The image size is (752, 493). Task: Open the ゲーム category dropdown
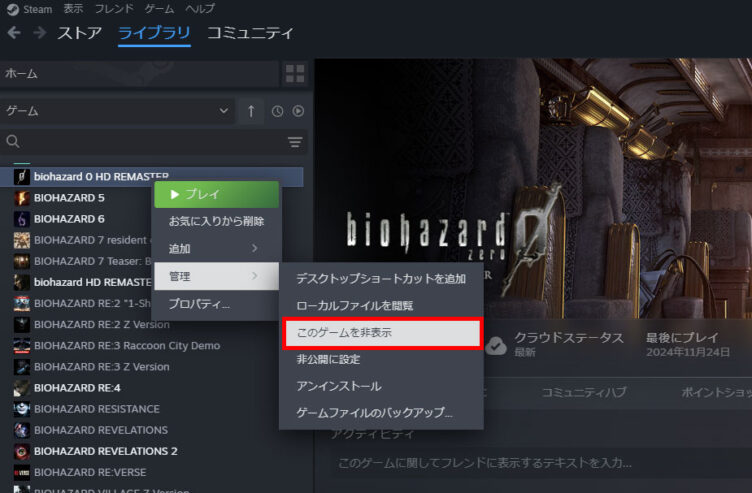(x=118, y=111)
